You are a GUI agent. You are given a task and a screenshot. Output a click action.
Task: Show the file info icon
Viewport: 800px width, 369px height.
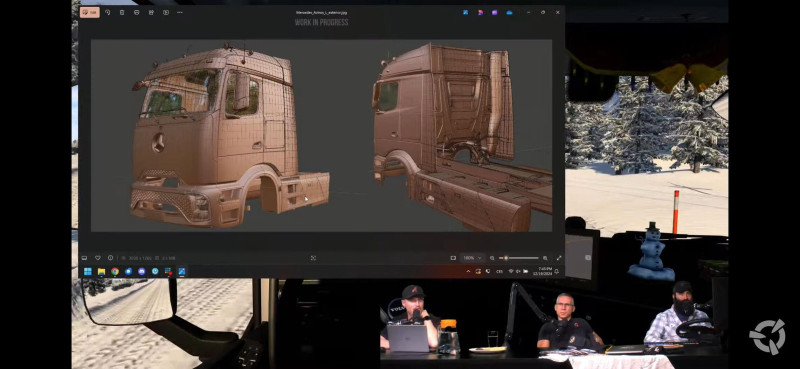(x=110, y=258)
